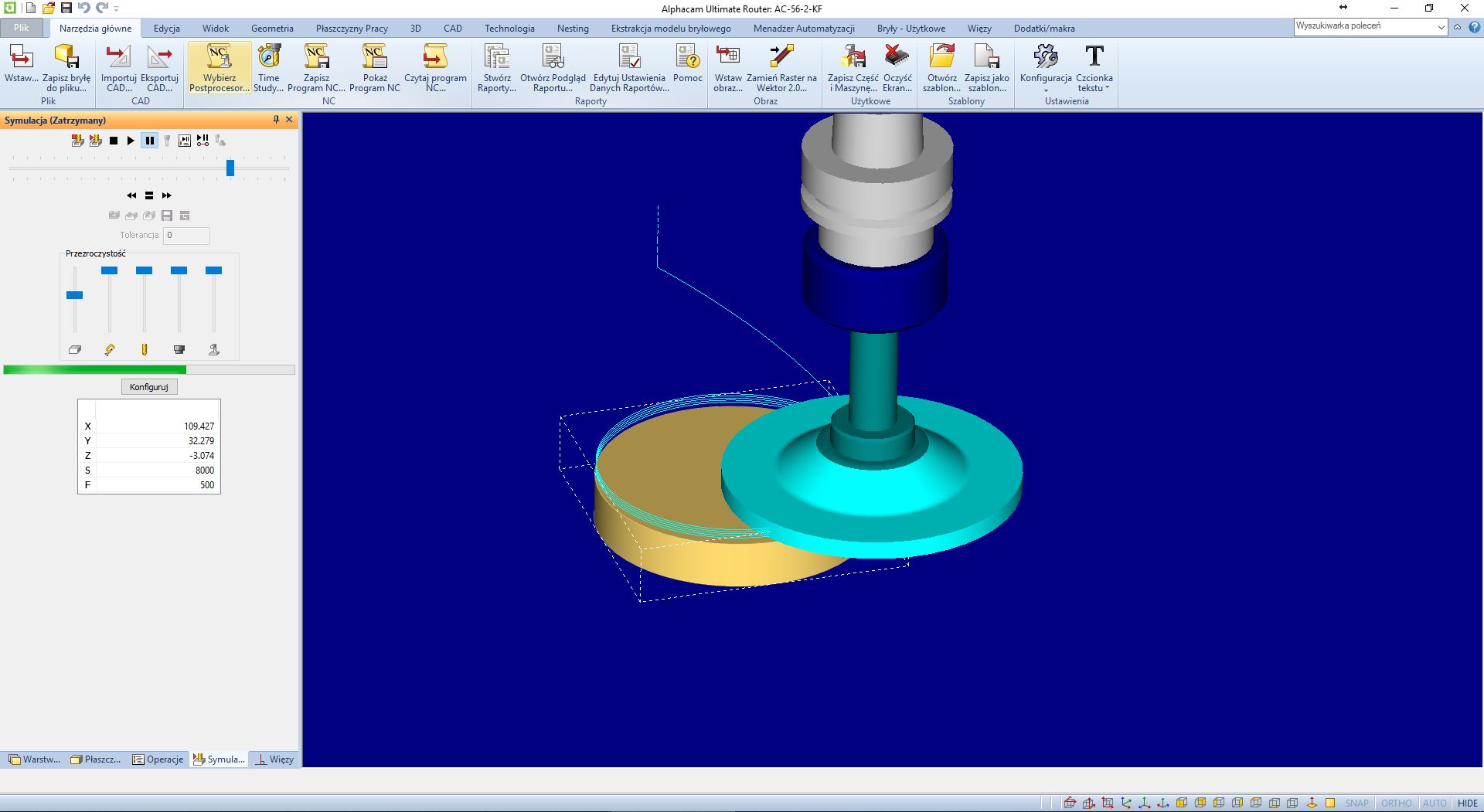Click the Konfiguruj button
Screen dimensions: 1484x812
(149, 387)
